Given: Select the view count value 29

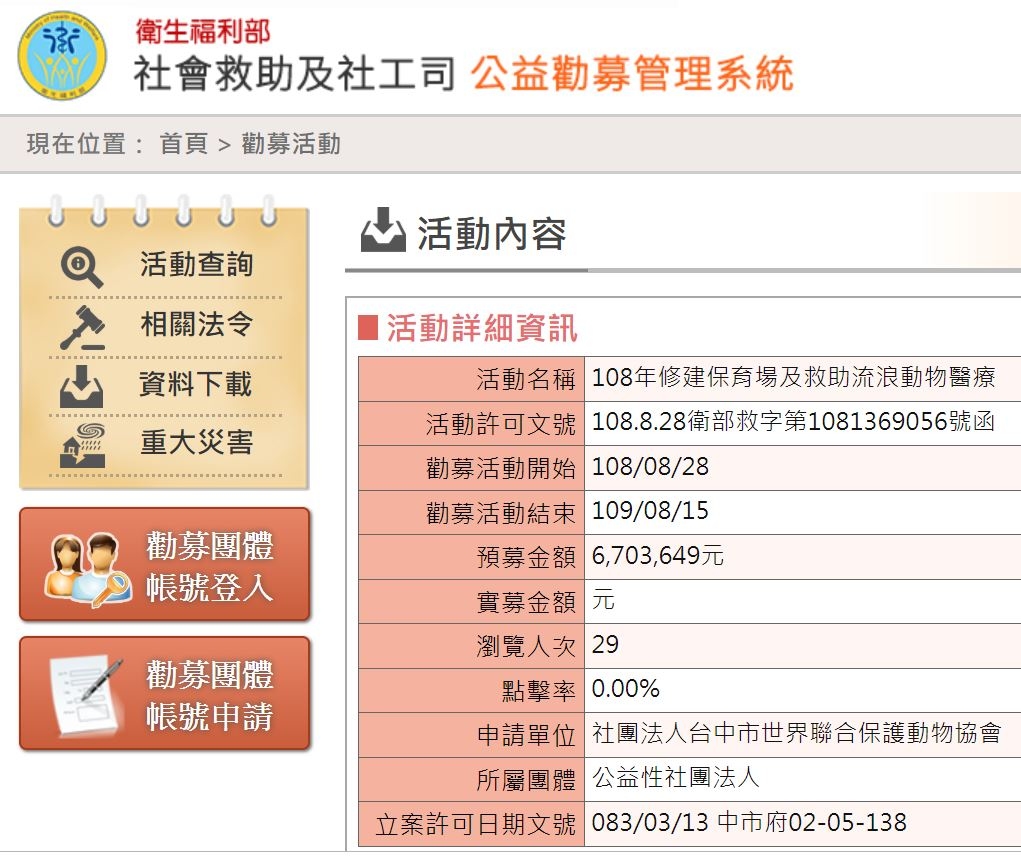Looking at the screenshot, I should [x=605, y=644].
